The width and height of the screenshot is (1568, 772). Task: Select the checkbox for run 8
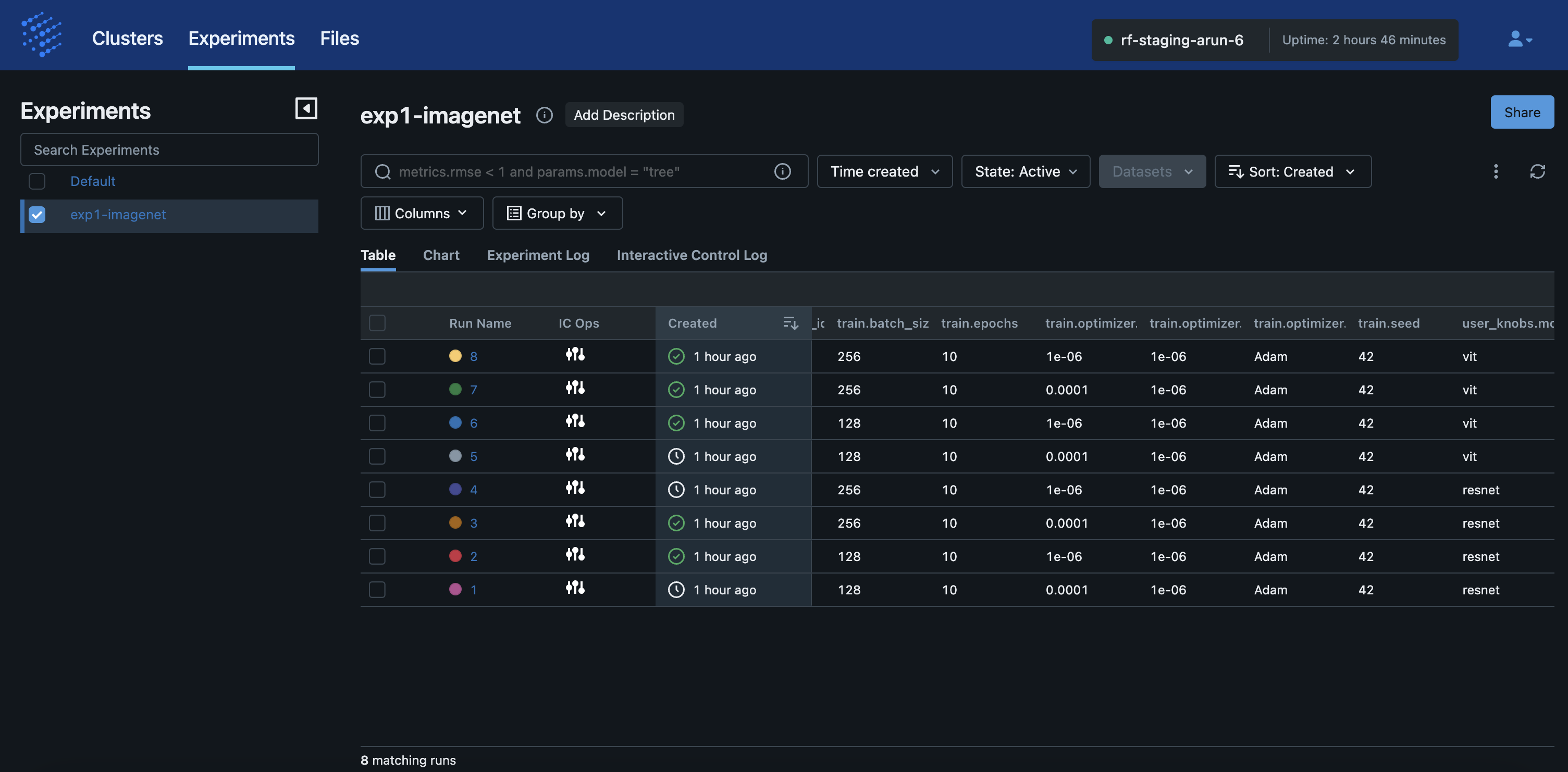[x=377, y=356]
